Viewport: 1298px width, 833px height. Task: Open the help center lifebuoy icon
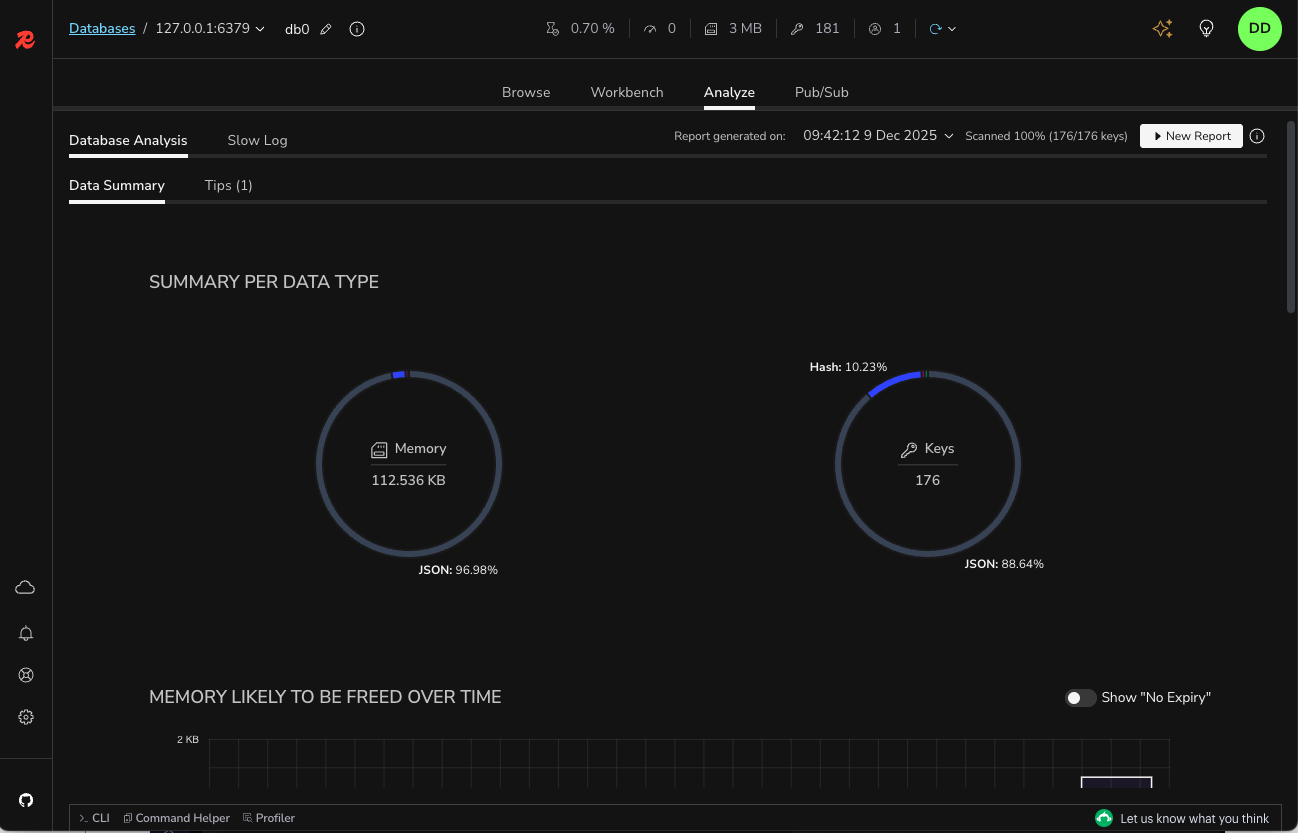26,675
